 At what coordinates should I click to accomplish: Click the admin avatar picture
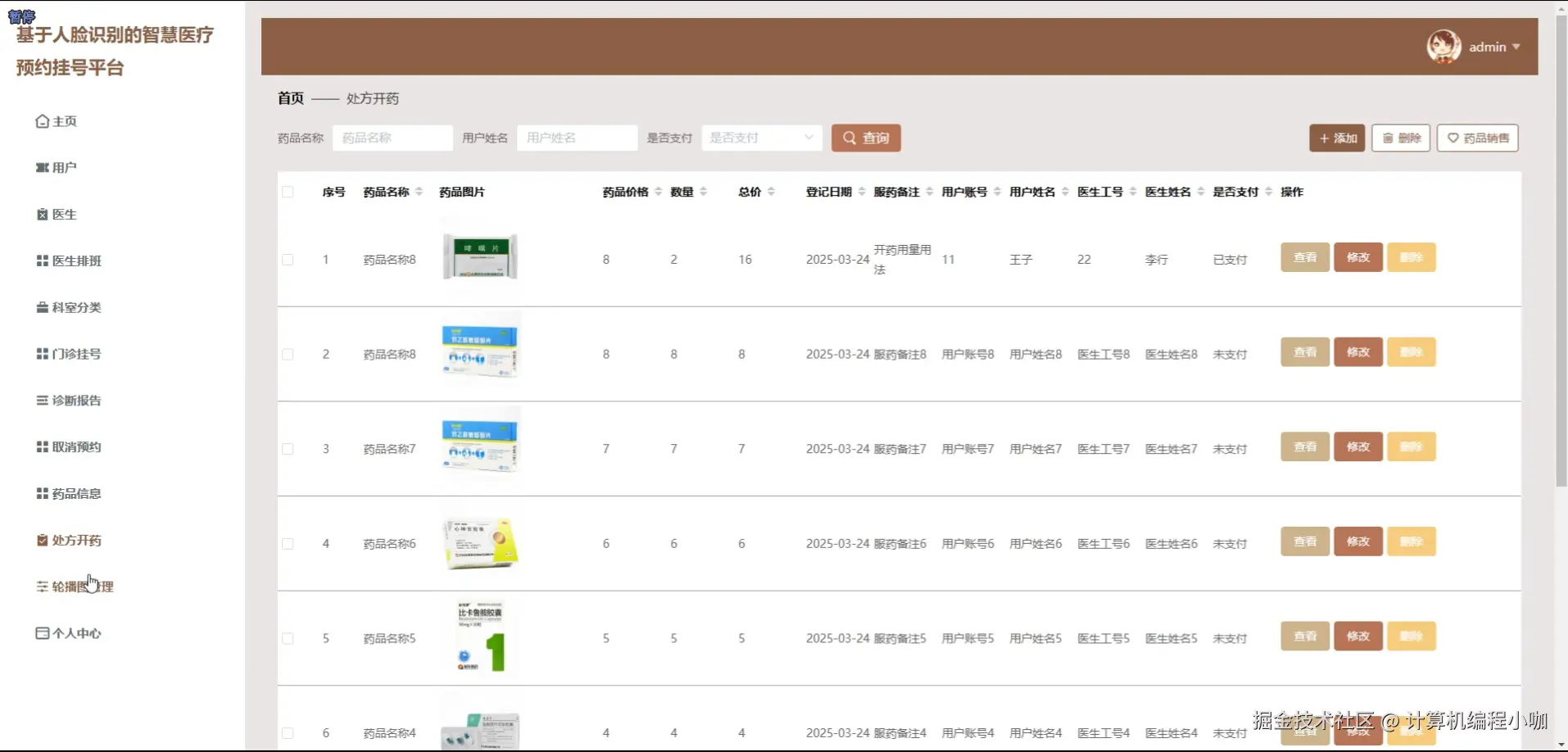(1443, 47)
